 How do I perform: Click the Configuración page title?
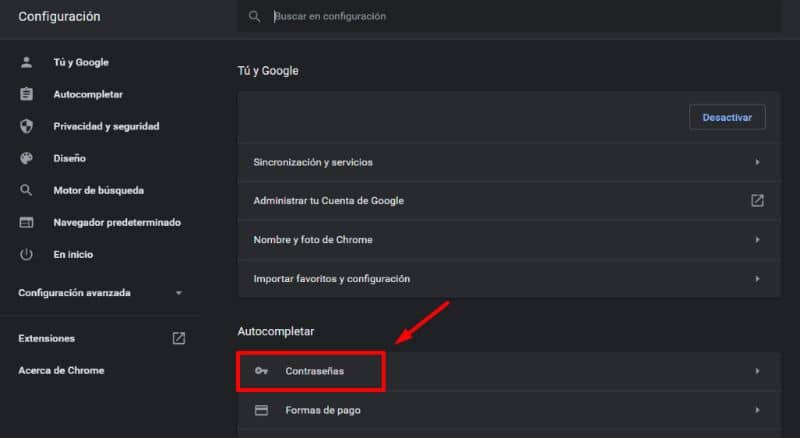coord(59,16)
